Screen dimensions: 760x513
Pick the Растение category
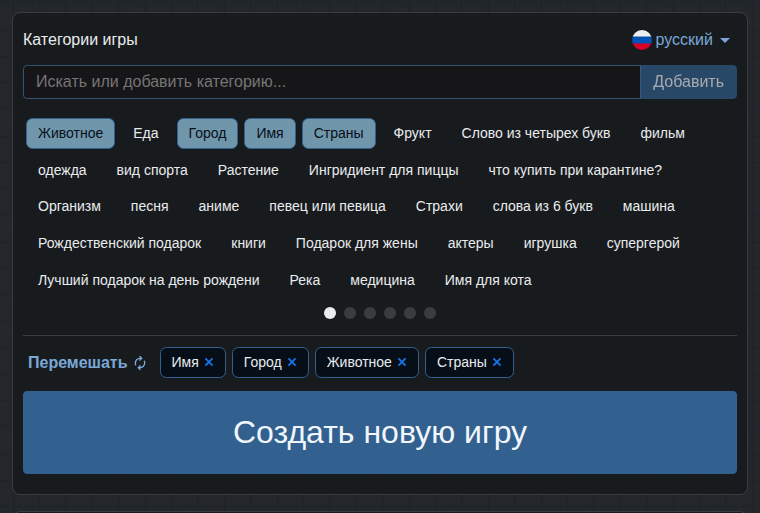[x=248, y=170]
